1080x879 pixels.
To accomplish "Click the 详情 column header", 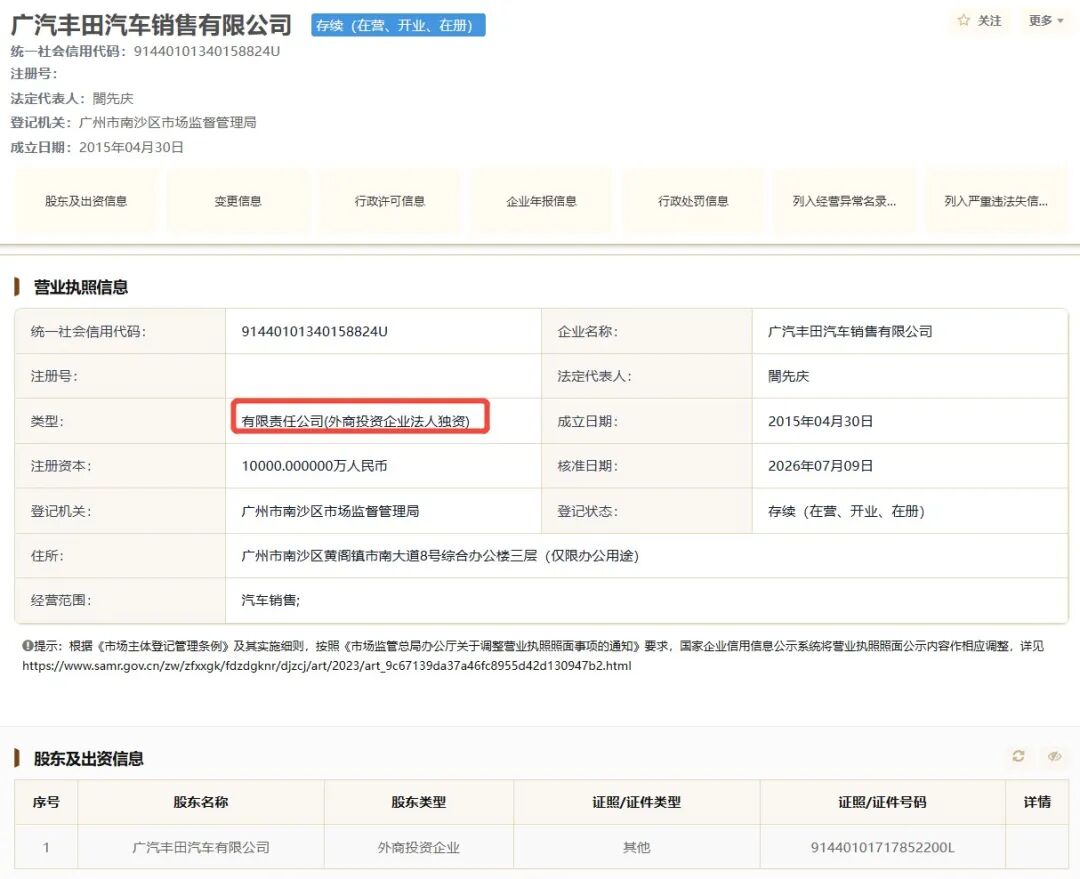I will tap(1037, 802).
